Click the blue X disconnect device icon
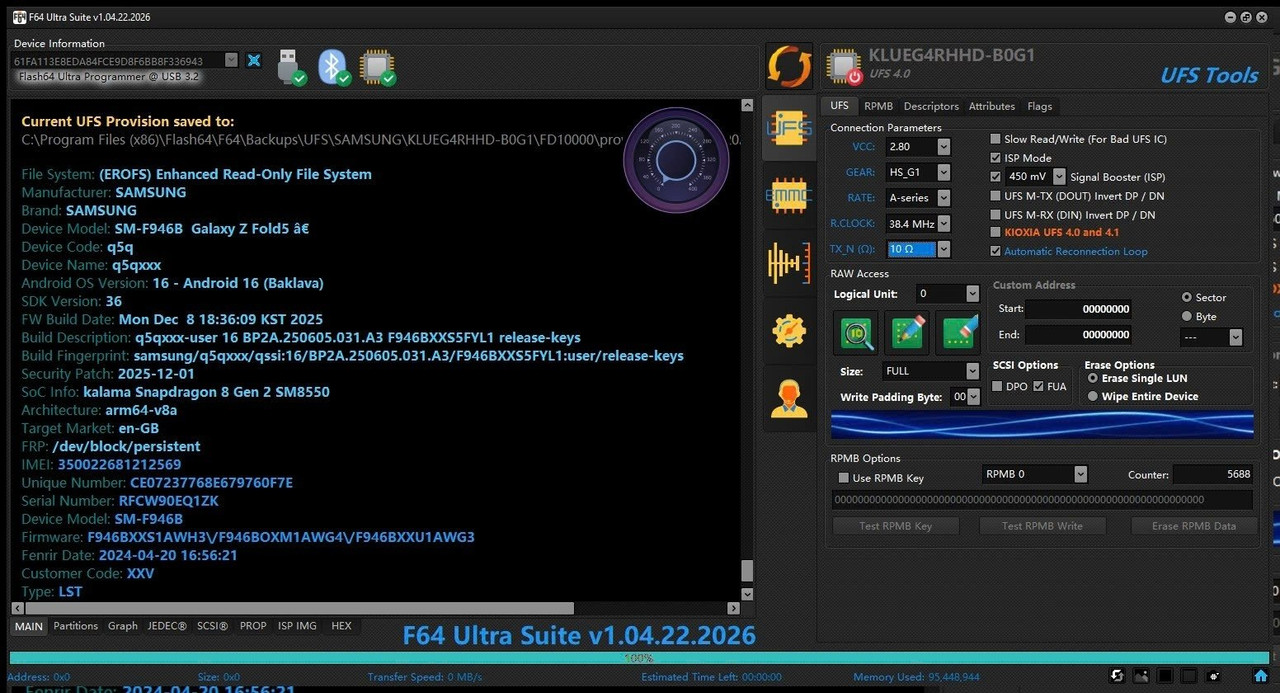 (254, 60)
